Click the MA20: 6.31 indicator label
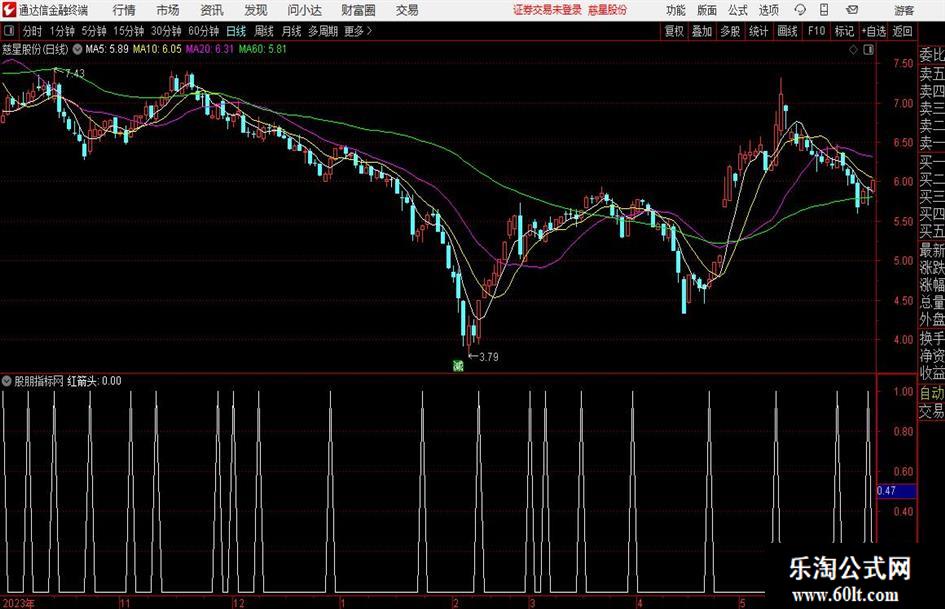945x609 pixels. tap(209, 49)
